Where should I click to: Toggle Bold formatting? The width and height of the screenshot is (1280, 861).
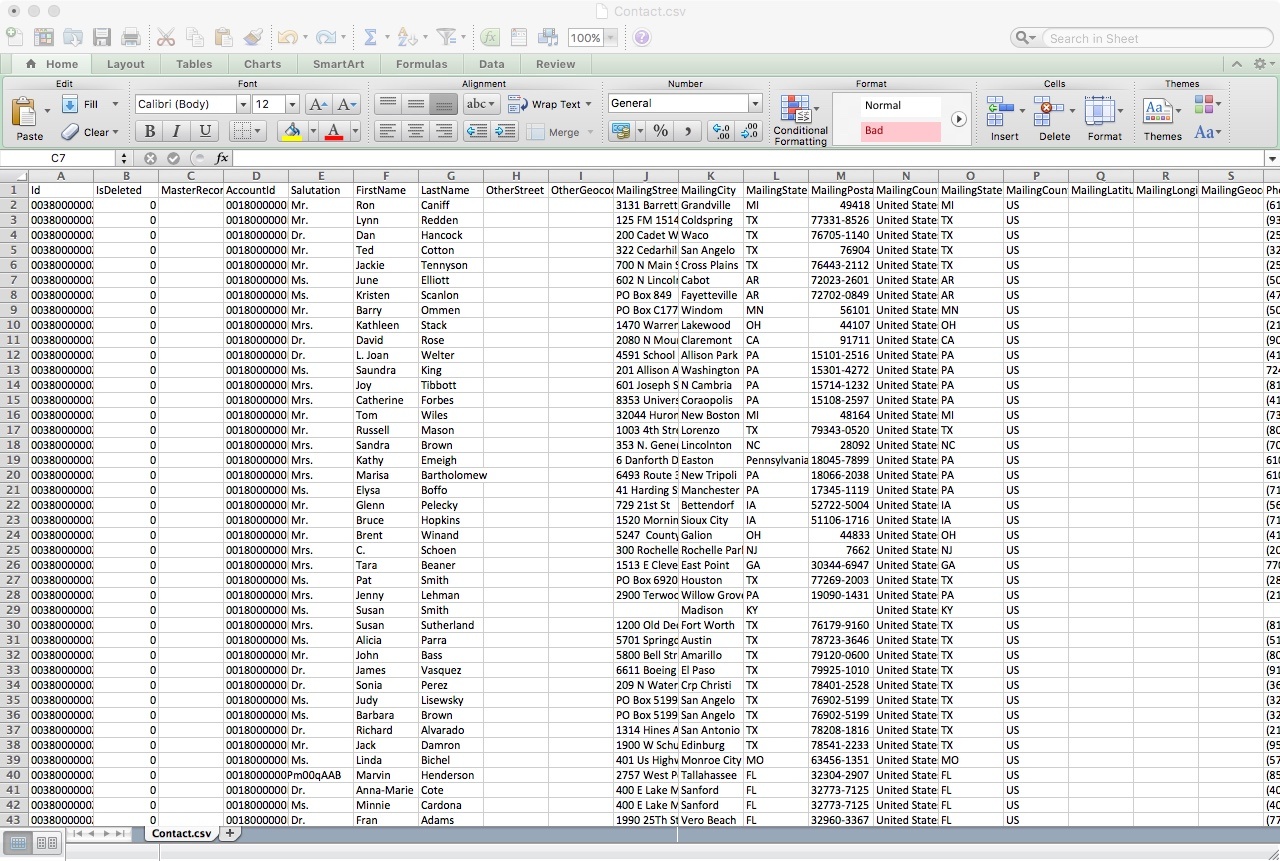point(149,131)
